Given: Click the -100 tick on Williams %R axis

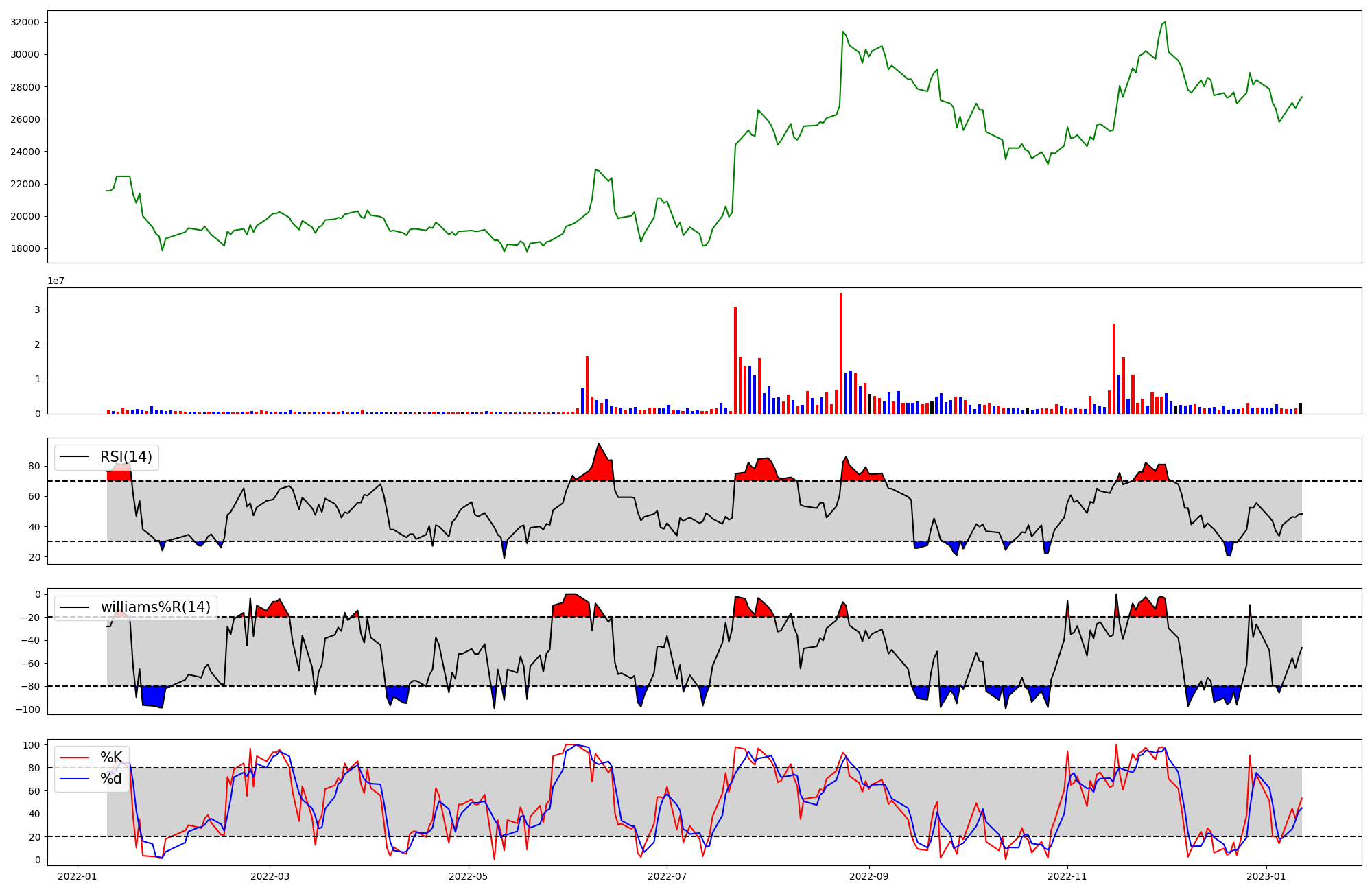Looking at the screenshot, I should (x=29, y=709).
